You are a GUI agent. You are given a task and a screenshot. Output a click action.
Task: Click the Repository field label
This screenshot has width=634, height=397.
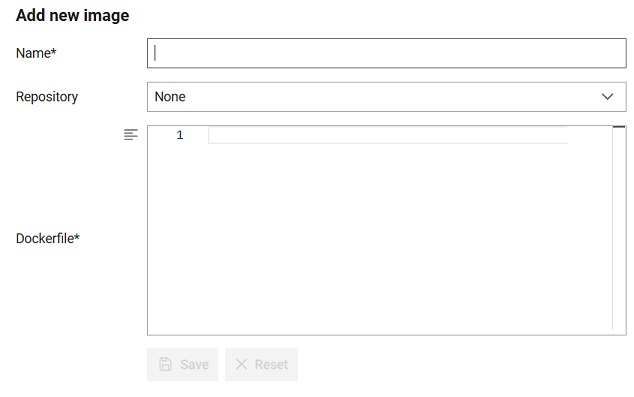pyautogui.click(x=47, y=97)
